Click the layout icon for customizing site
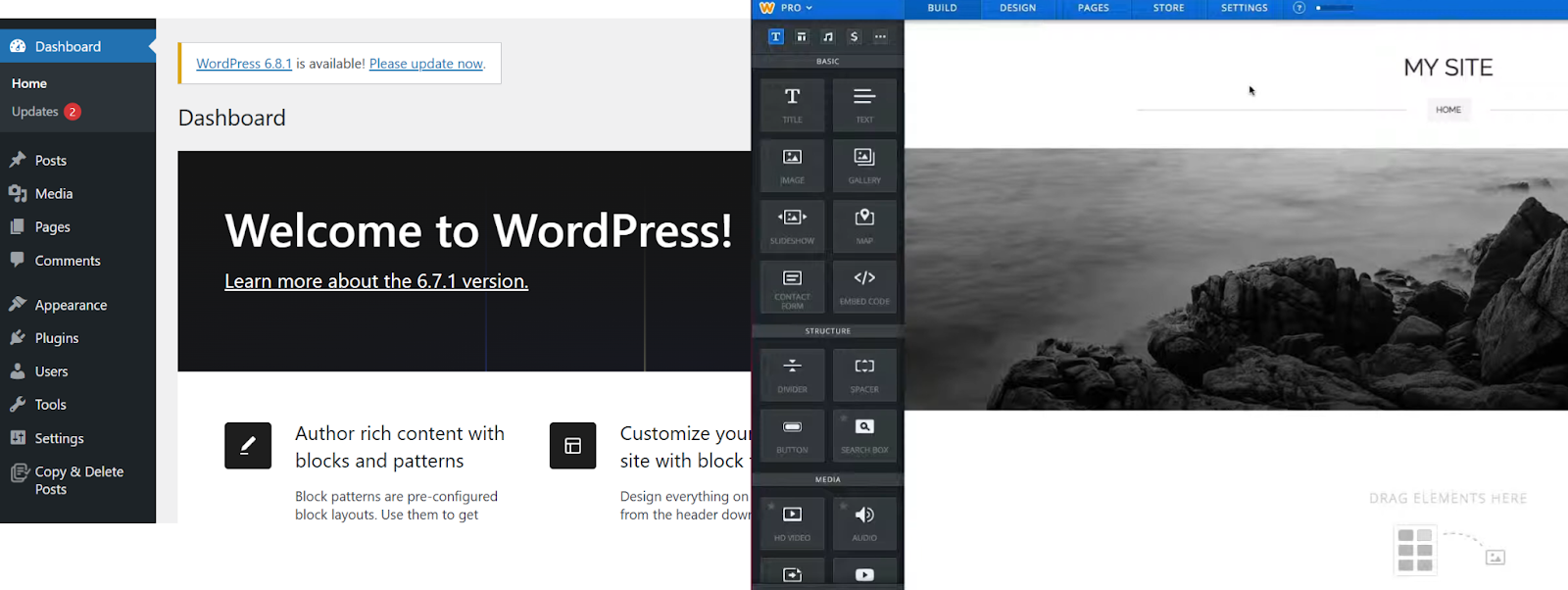The image size is (1568, 590). click(573, 446)
